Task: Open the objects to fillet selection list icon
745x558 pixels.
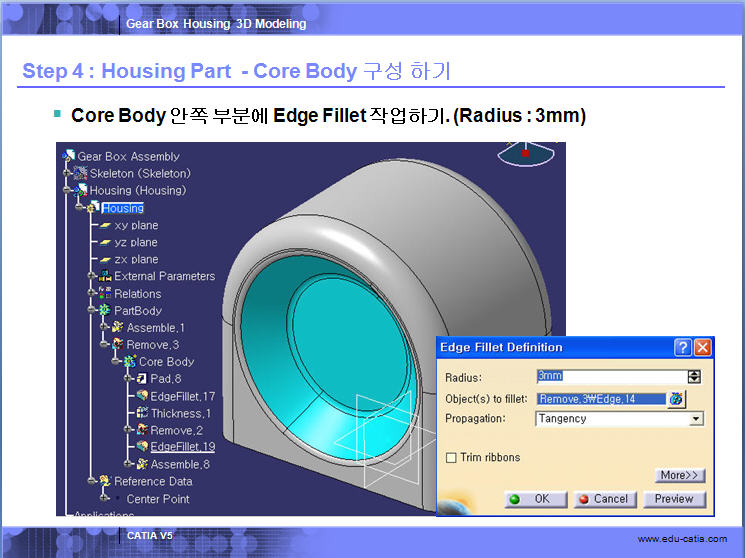Action: pyautogui.click(x=677, y=398)
